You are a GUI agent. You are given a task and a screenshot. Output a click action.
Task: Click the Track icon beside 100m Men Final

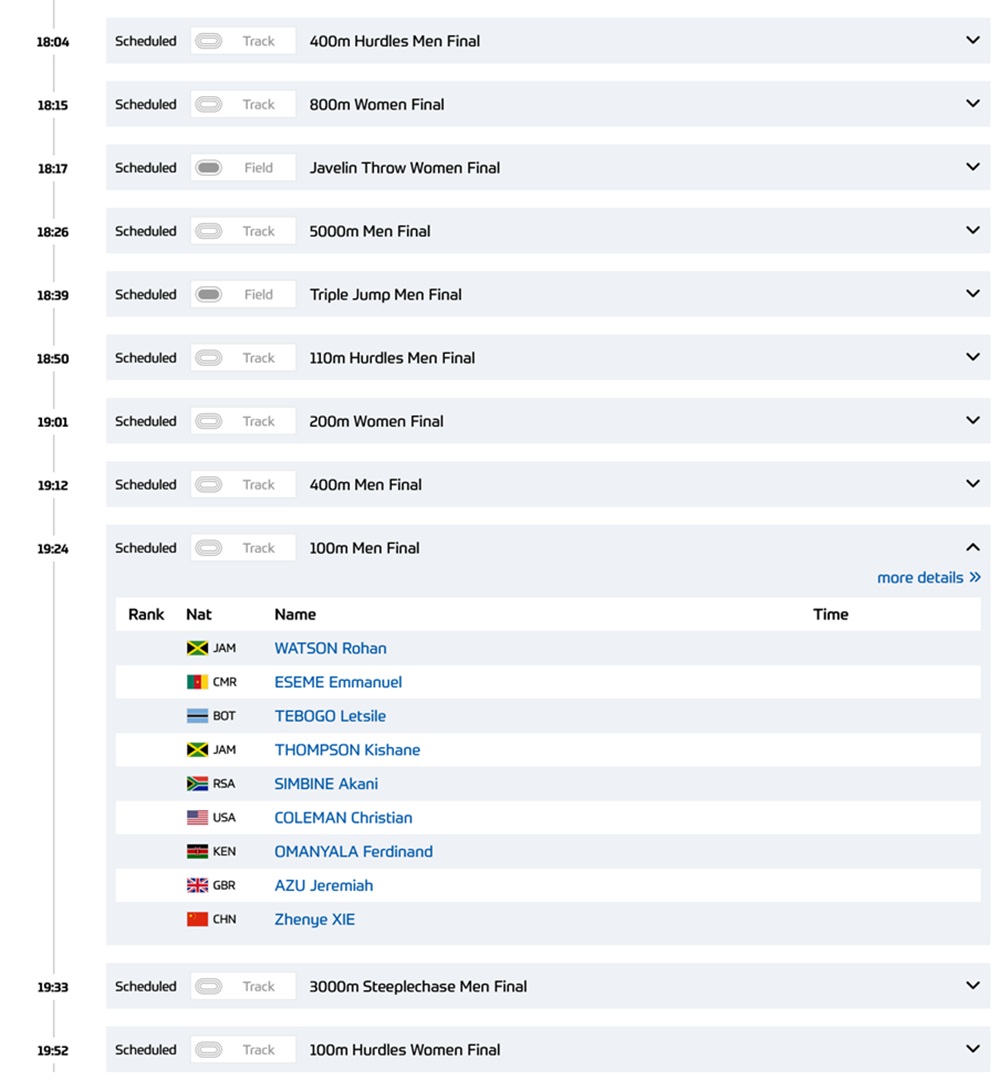tap(208, 548)
